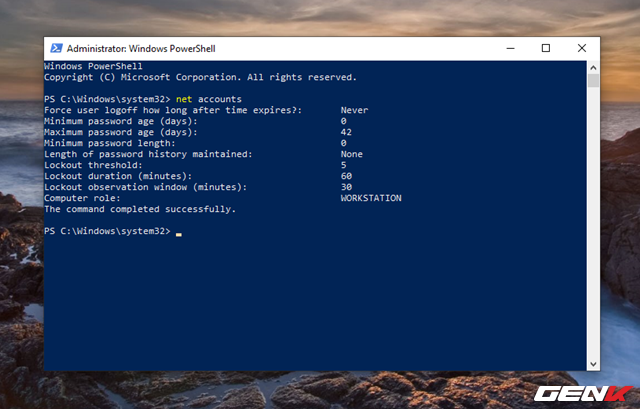Click the 'net' command word
640x409 pixels.
(184, 99)
